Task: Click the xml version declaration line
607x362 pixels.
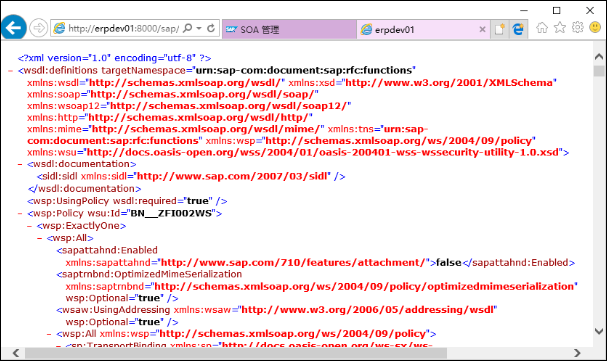Action: (x=114, y=58)
